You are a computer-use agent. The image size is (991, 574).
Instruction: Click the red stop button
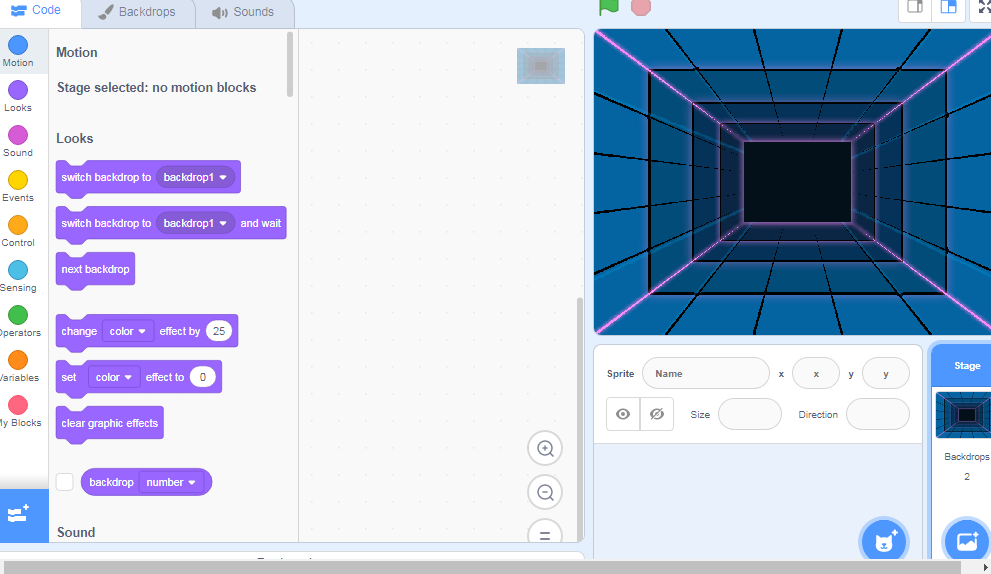pyautogui.click(x=640, y=7)
